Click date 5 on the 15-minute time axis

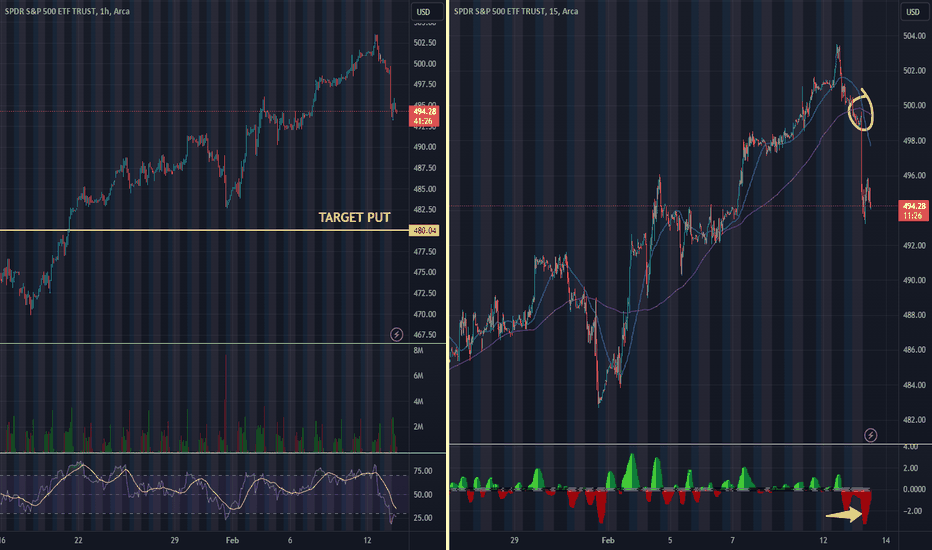670,540
